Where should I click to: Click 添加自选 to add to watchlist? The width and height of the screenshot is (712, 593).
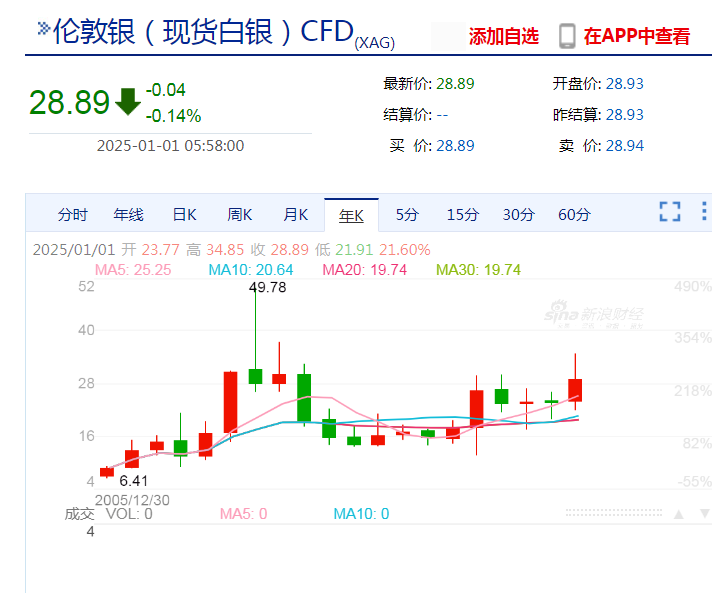[504, 37]
